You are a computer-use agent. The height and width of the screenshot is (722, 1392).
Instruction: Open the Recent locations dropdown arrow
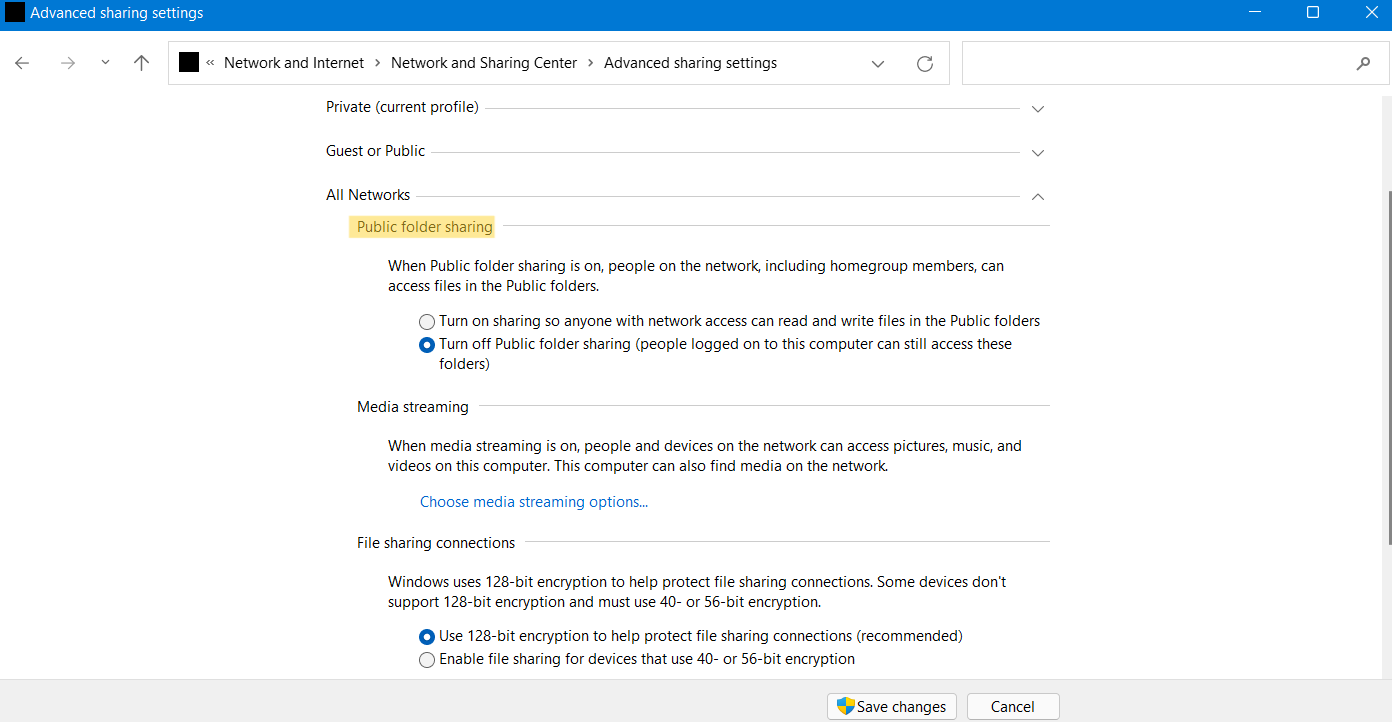click(x=105, y=63)
